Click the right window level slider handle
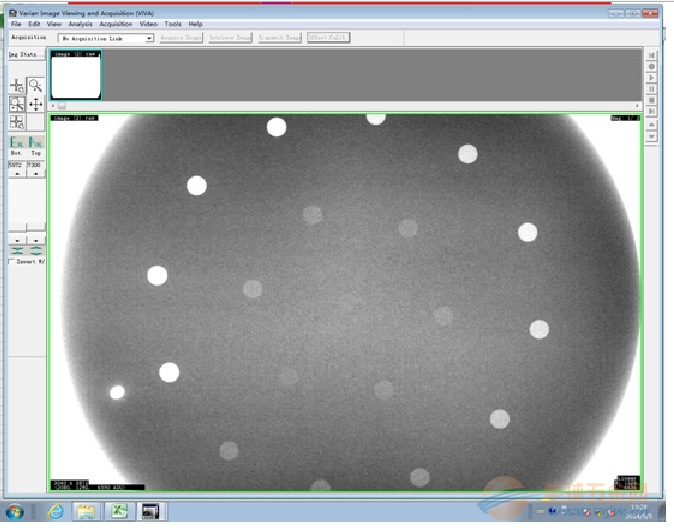Viewport: 674px width, 531px height. coord(36,227)
